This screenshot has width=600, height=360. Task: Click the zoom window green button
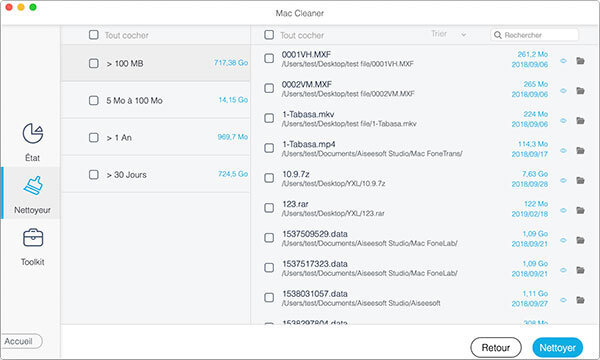click(x=33, y=7)
